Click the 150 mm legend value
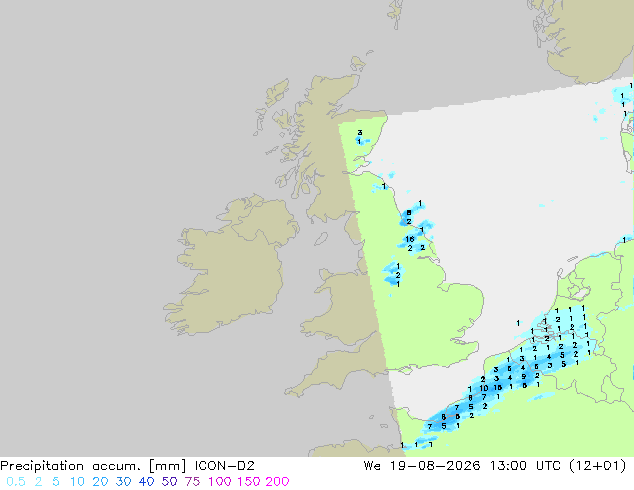Image resolution: width=634 pixels, height=490 pixels. coord(249,482)
